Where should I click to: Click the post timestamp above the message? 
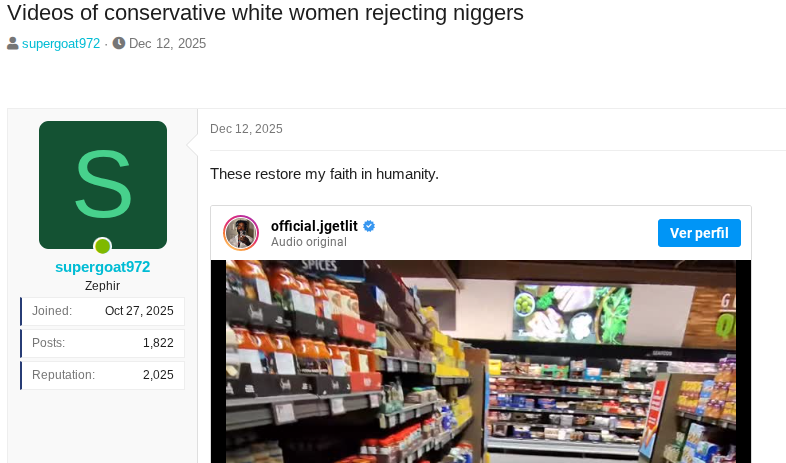[x=246, y=129]
